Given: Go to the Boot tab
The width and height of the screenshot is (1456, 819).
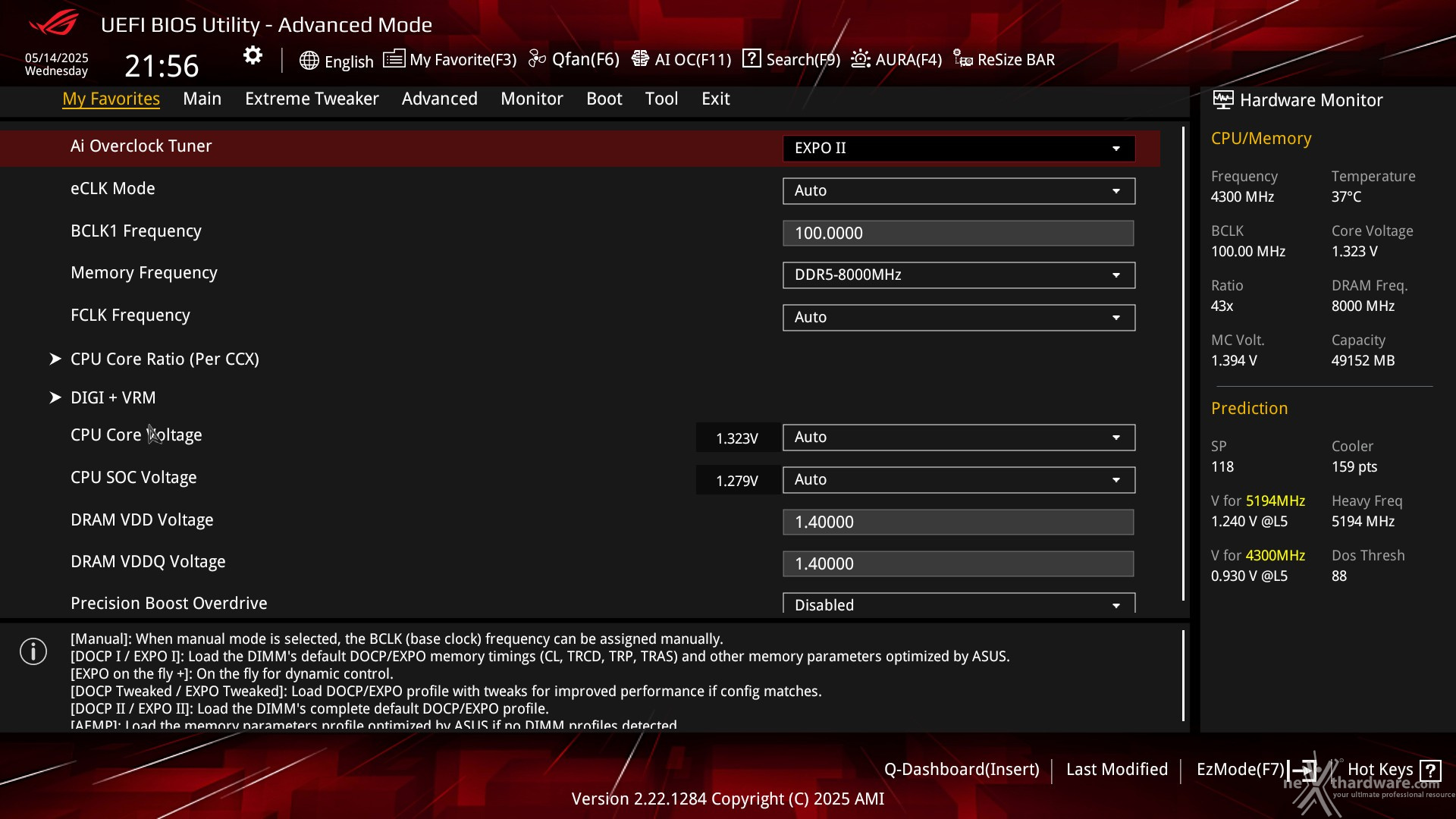Looking at the screenshot, I should [604, 99].
